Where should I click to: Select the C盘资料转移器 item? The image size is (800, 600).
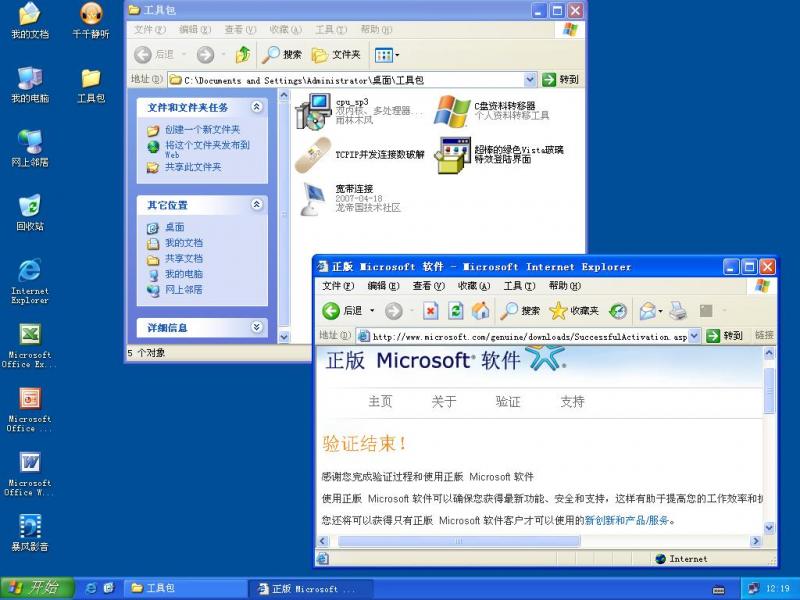point(492,111)
